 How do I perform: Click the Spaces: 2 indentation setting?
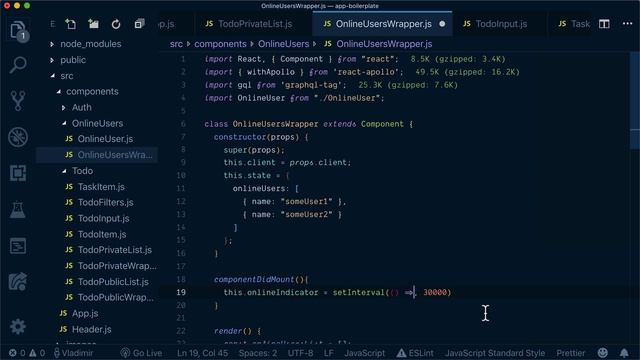coord(258,353)
